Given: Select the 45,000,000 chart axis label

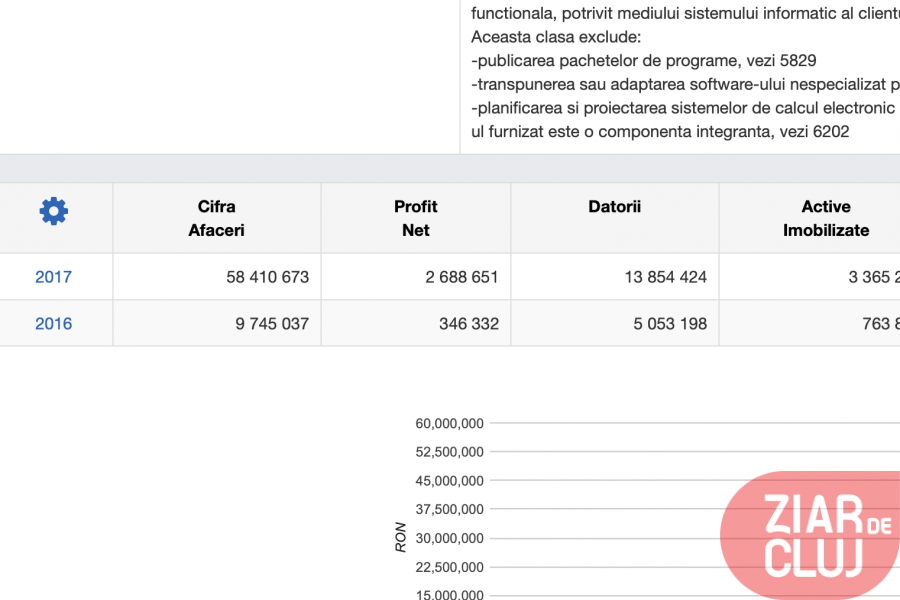Looking at the screenshot, I should coord(449,481).
